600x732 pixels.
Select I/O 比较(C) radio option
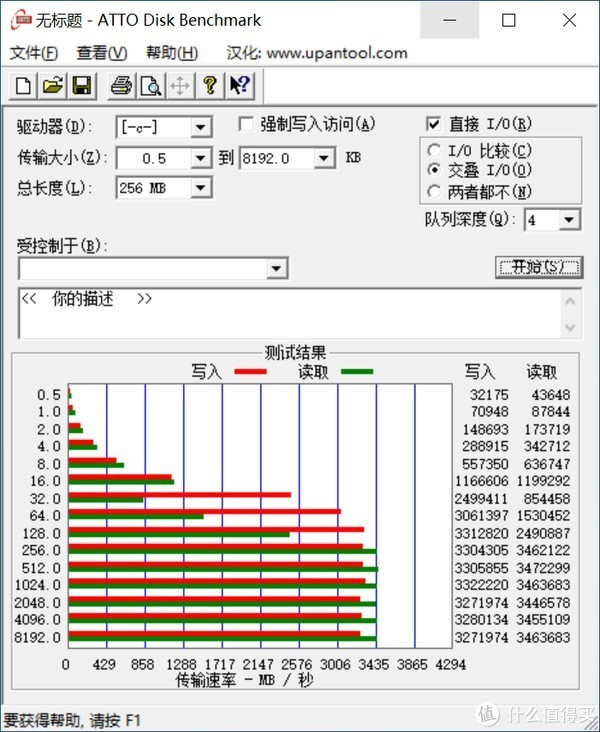(x=434, y=150)
